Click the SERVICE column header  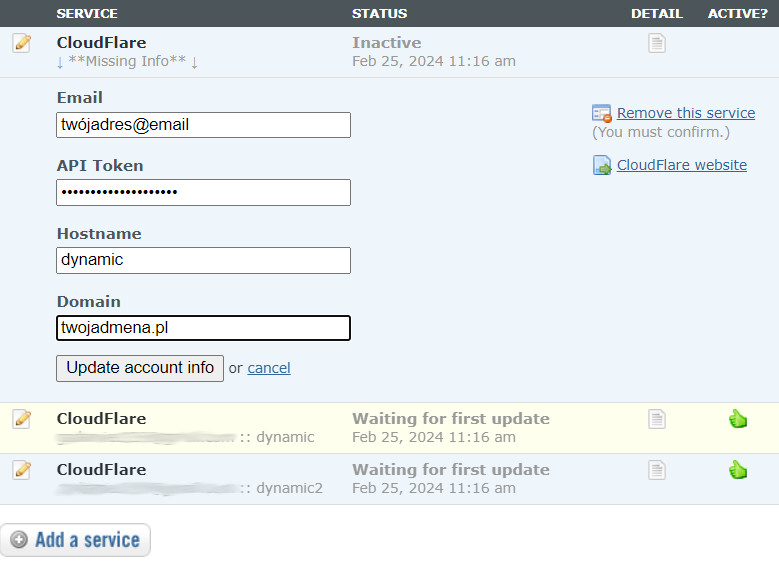[87, 13]
